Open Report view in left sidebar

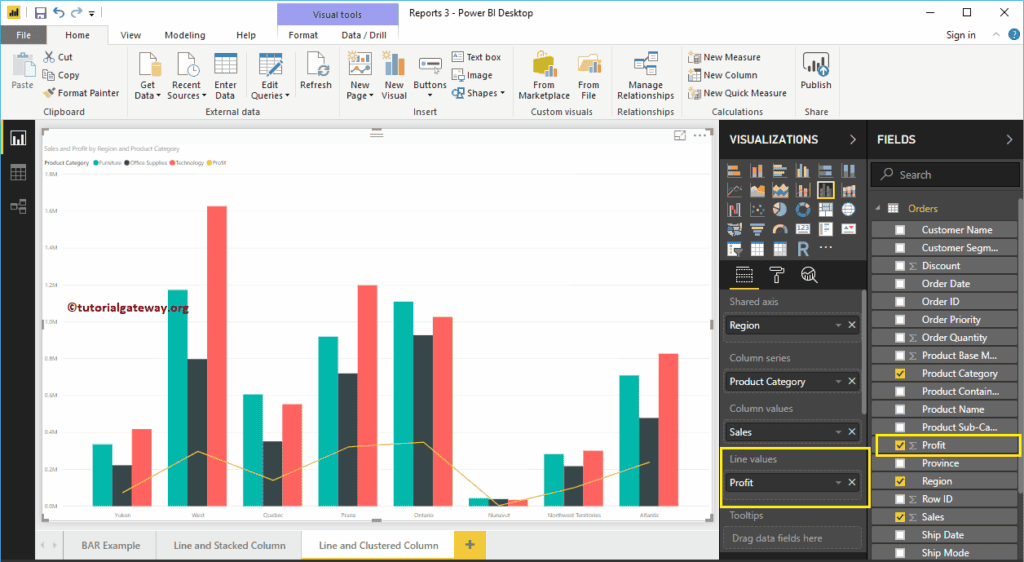(18, 138)
